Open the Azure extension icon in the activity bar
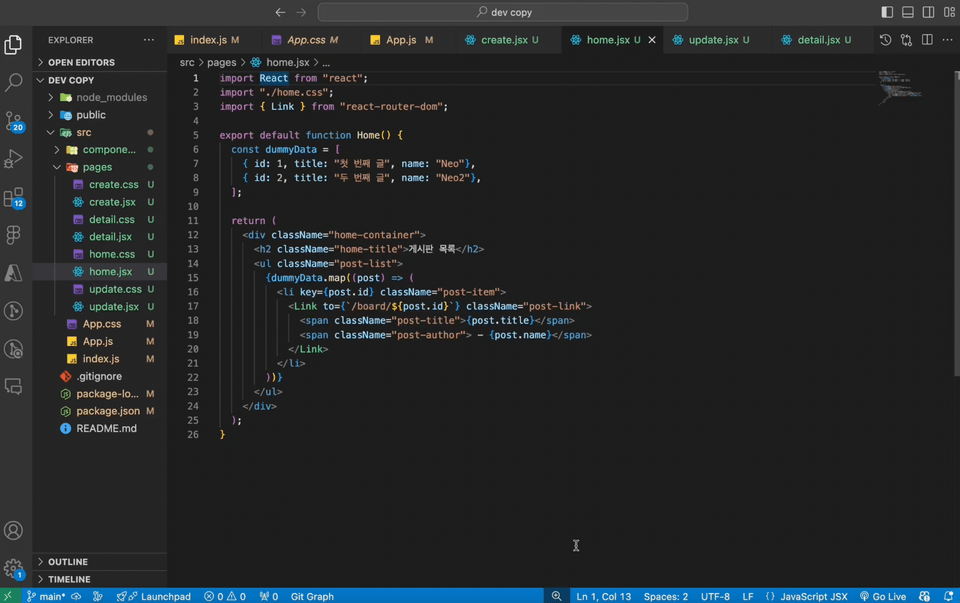 [x=13, y=273]
